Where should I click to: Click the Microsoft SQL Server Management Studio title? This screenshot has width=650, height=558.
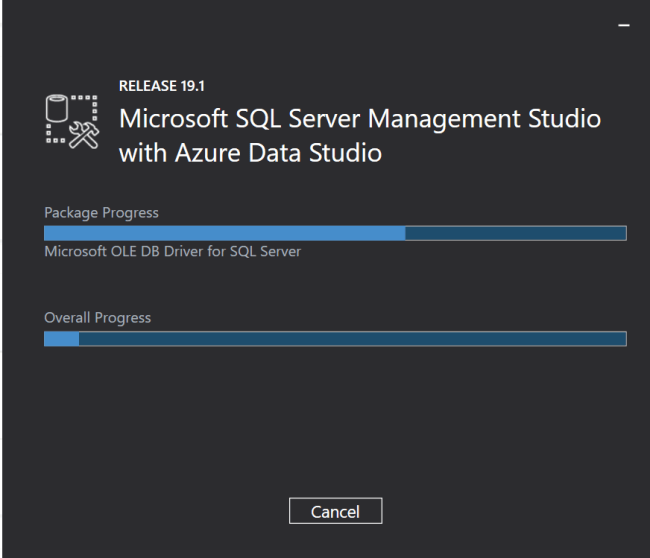pos(360,120)
